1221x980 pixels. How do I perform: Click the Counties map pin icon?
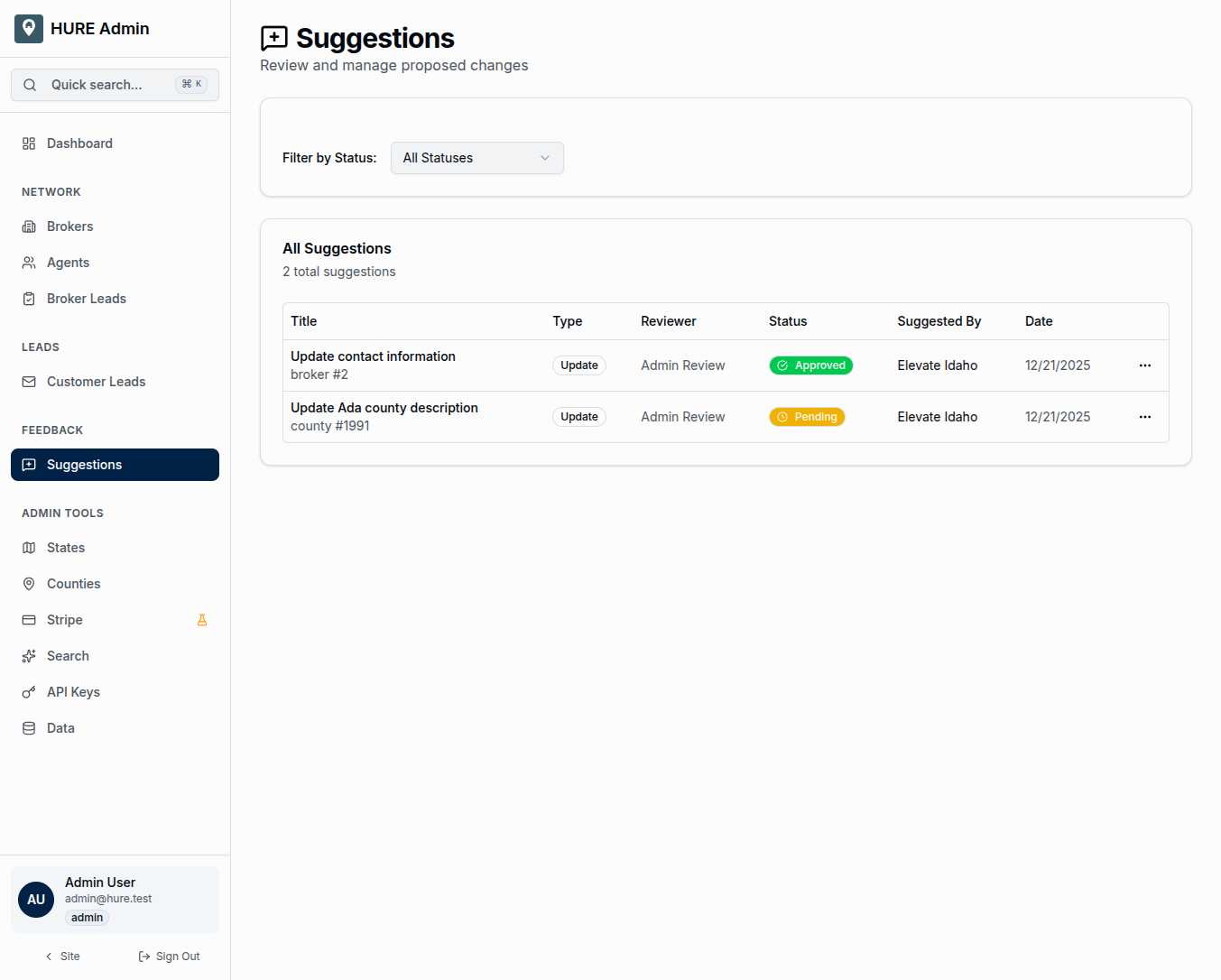click(x=29, y=584)
